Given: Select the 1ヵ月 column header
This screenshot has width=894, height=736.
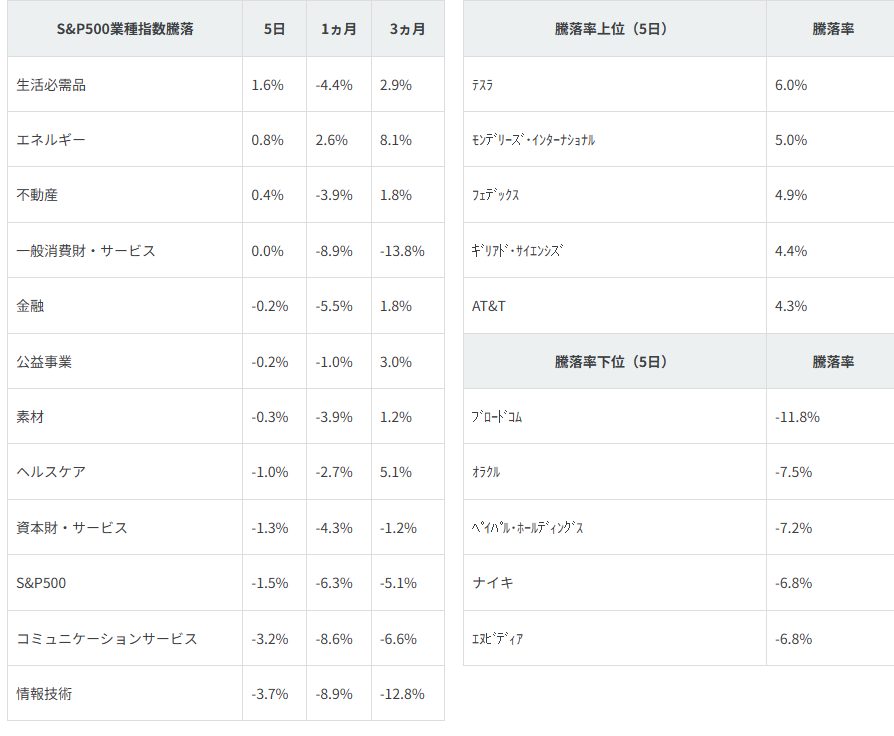Looking at the screenshot, I should pyautogui.click(x=338, y=29).
